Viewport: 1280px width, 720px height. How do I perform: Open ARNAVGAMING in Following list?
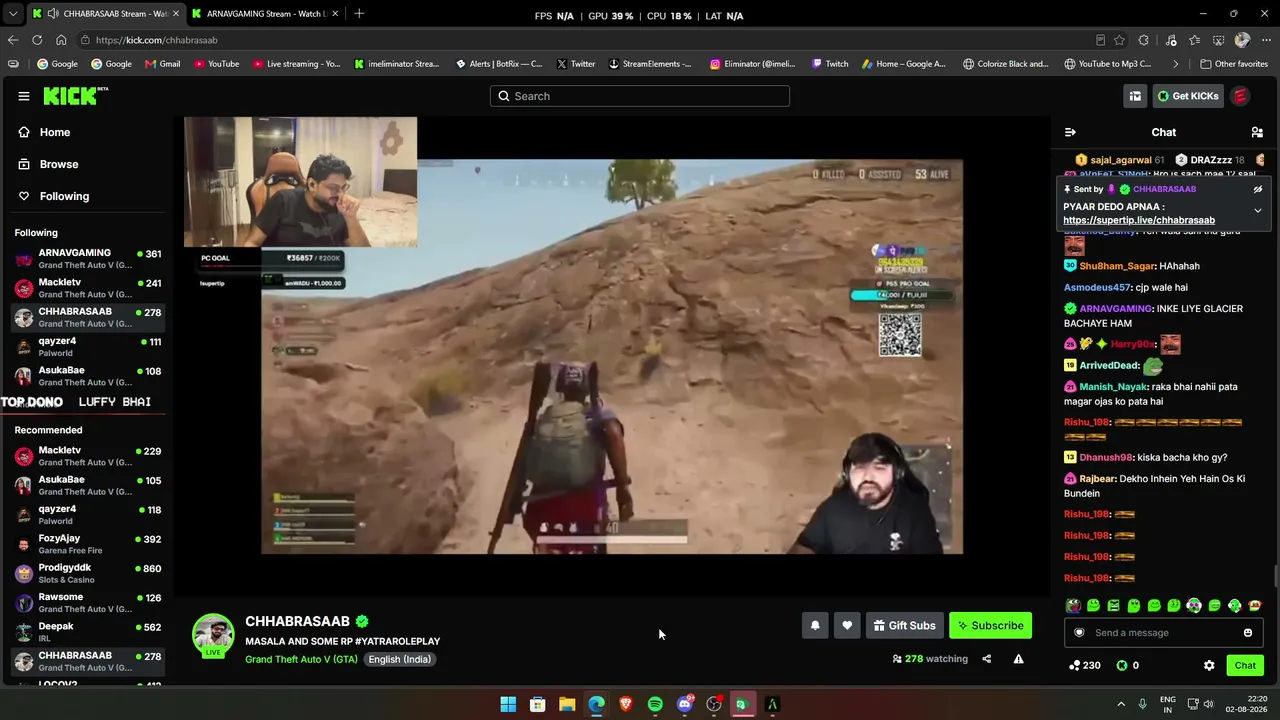[87, 259]
